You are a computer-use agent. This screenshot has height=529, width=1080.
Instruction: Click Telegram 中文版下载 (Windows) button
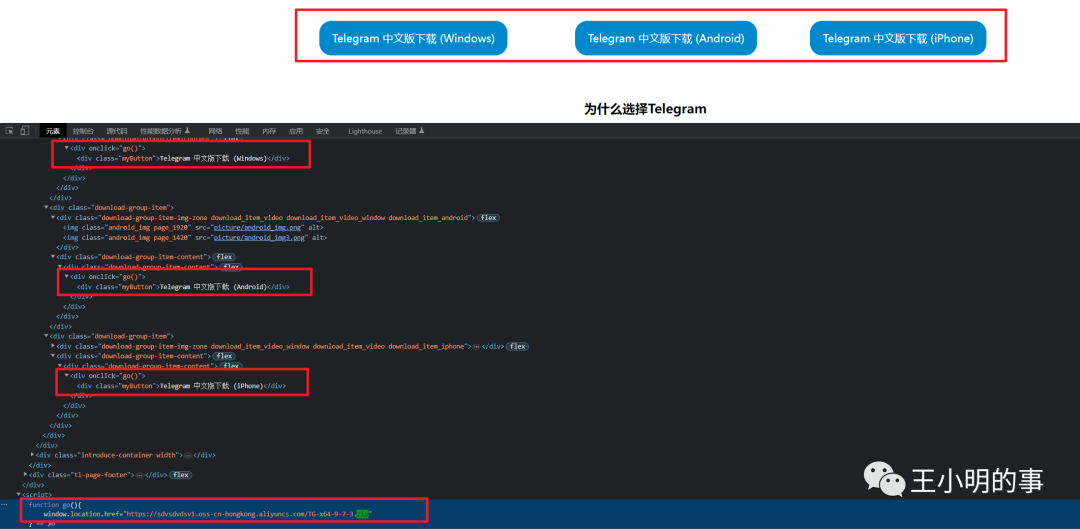[x=413, y=39]
